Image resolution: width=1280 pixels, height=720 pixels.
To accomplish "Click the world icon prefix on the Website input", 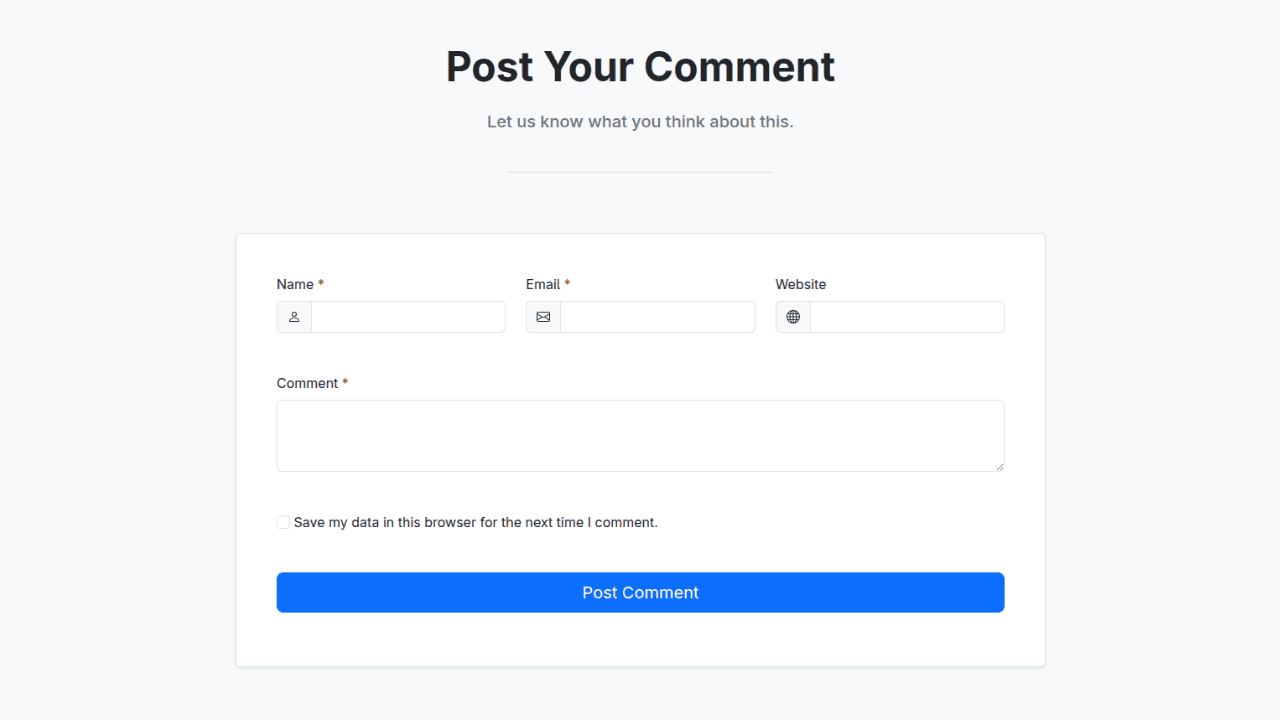I will (x=792, y=316).
